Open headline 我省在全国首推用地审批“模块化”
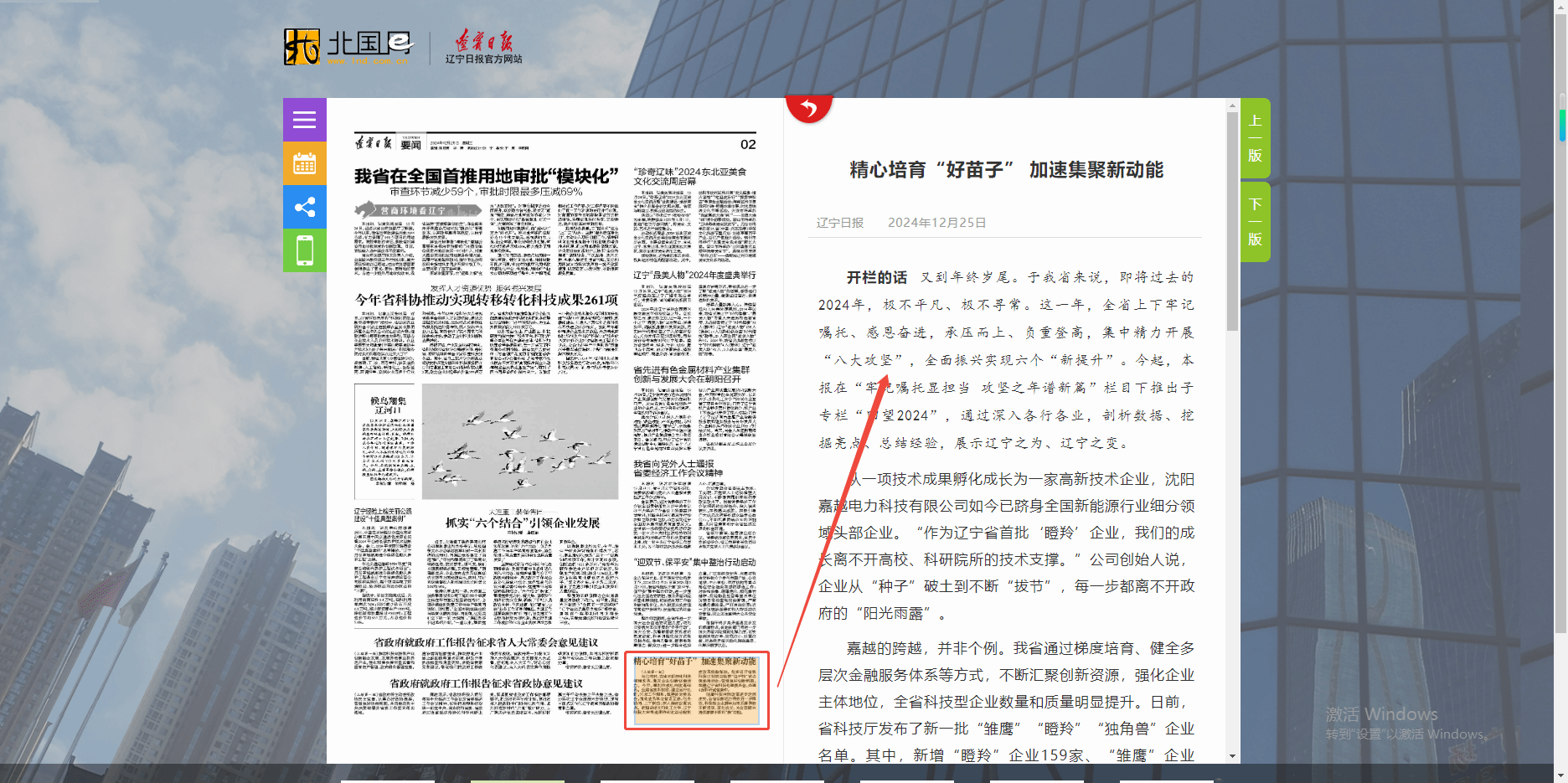 [x=486, y=176]
